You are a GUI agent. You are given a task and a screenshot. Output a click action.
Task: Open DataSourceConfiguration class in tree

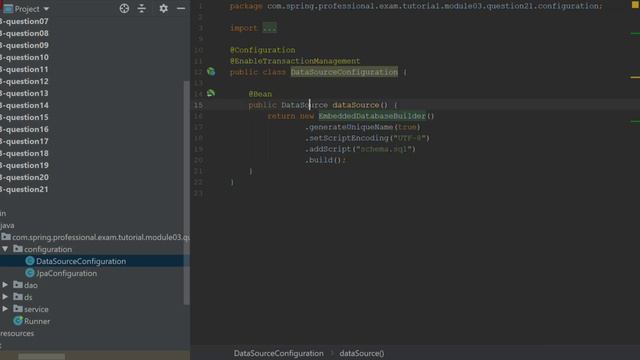[x=81, y=261]
